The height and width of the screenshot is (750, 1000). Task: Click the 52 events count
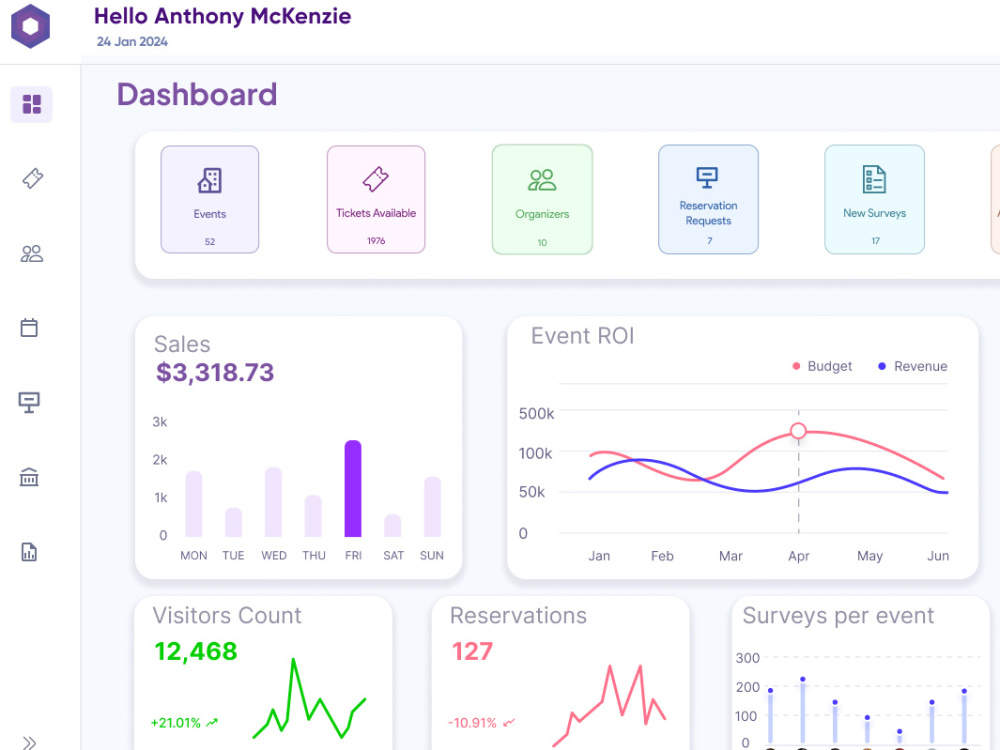click(210, 242)
